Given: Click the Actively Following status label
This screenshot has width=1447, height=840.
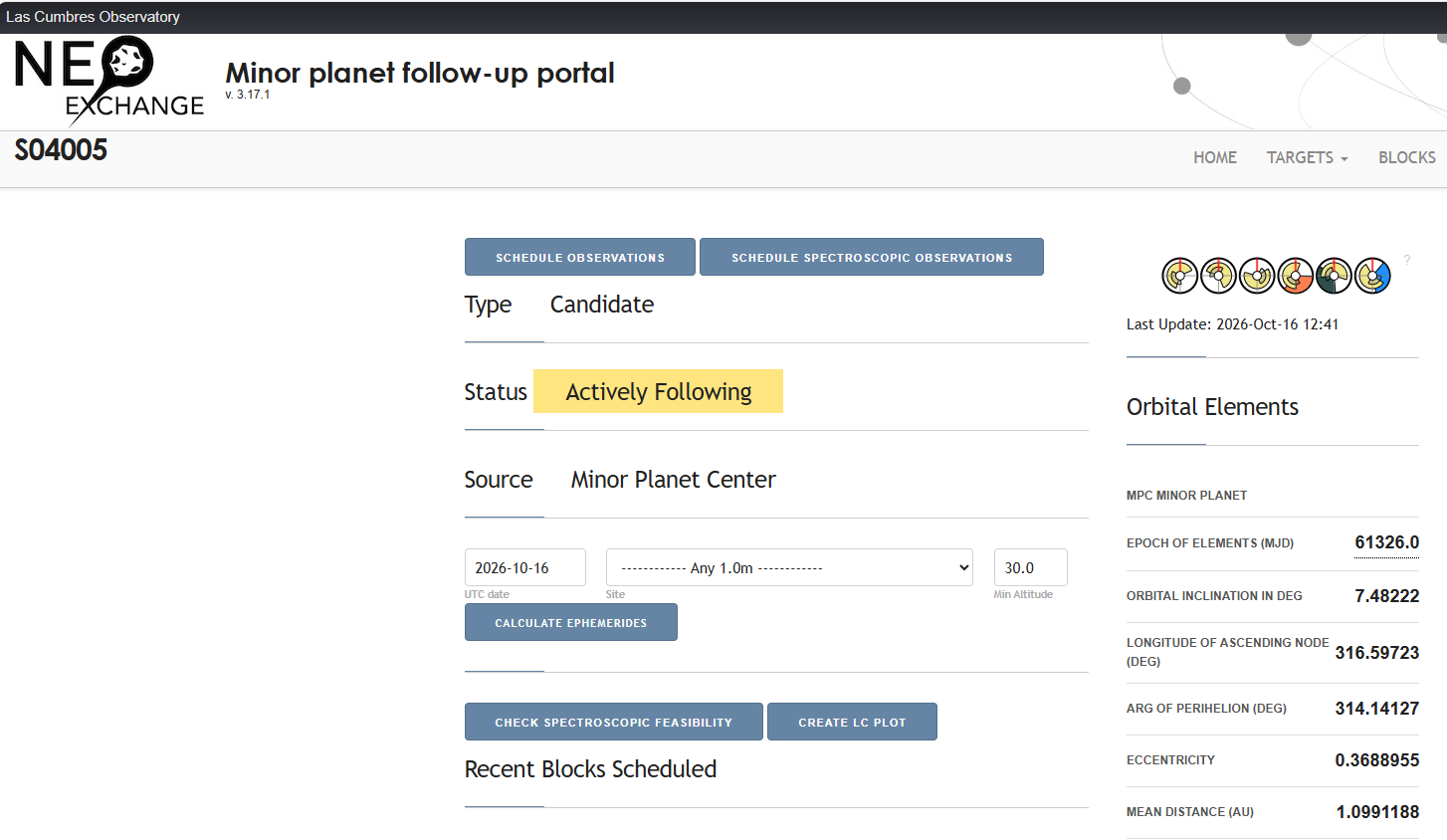Looking at the screenshot, I should tap(659, 391).
